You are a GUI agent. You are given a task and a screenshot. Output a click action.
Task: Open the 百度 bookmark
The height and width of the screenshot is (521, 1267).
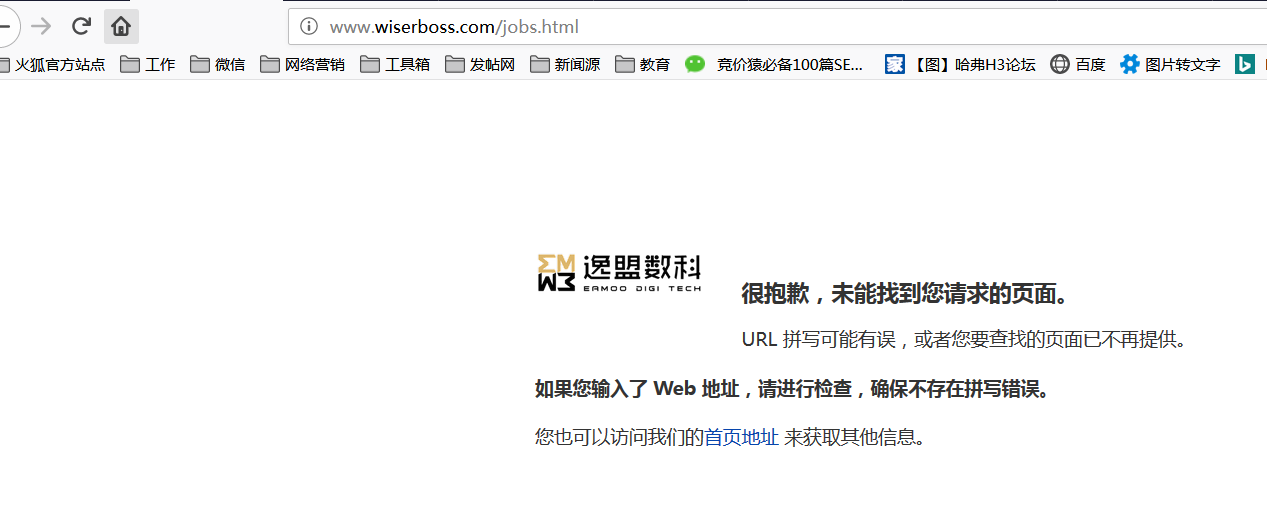coord(1078,64)
